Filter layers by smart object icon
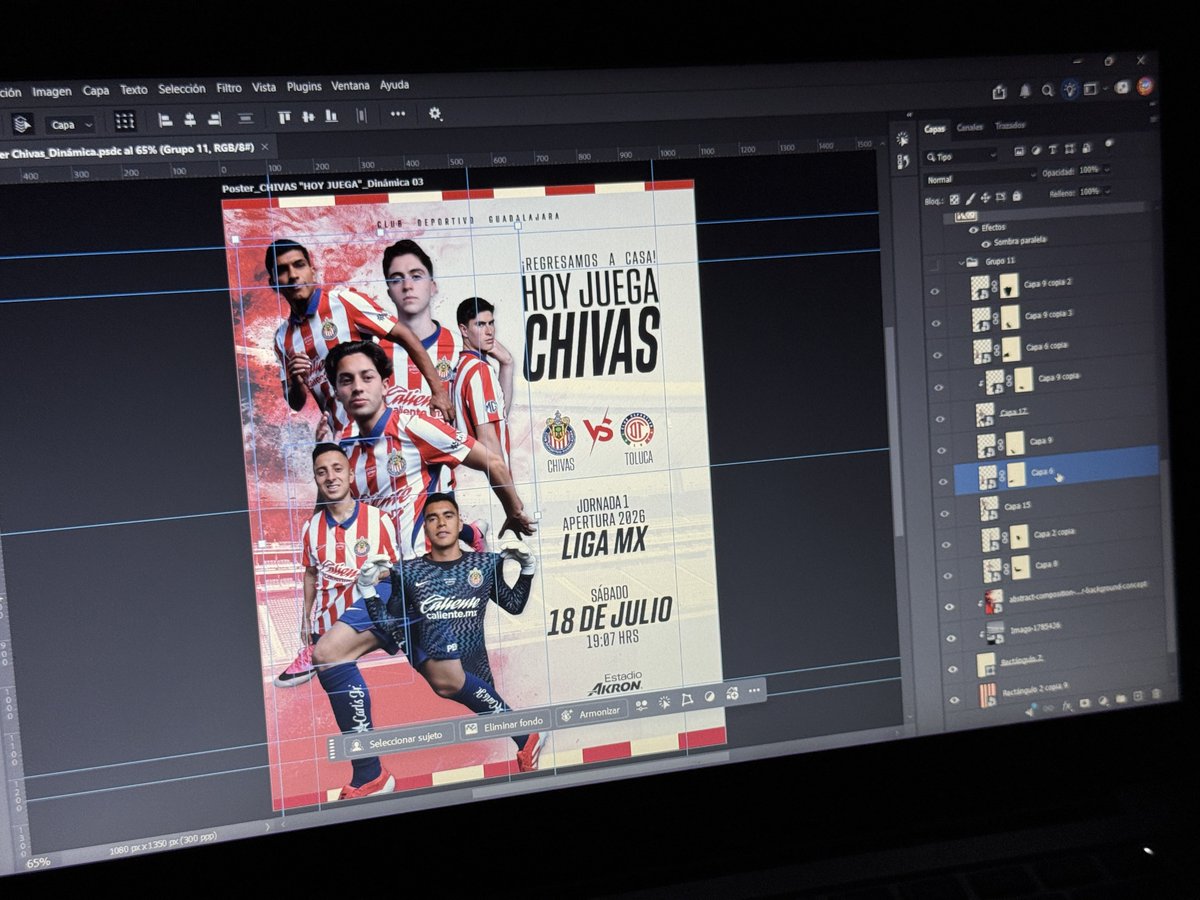 [x=1086, y=148]
